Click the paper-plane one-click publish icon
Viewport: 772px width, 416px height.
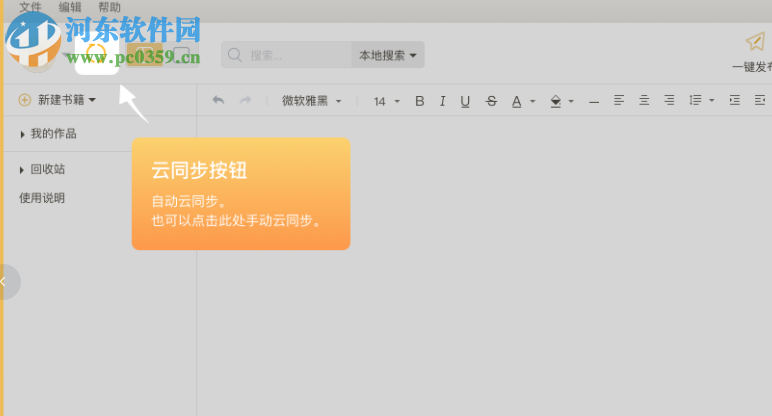pos(756,42)
